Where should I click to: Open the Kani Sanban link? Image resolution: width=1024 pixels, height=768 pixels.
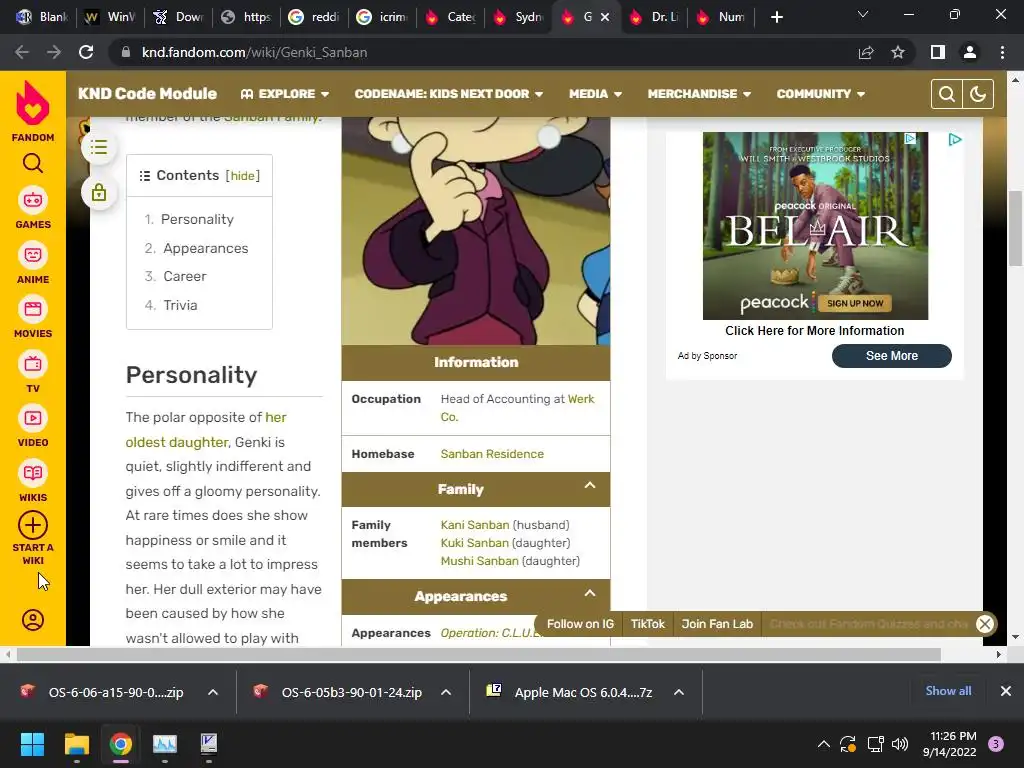coord(475,525)
